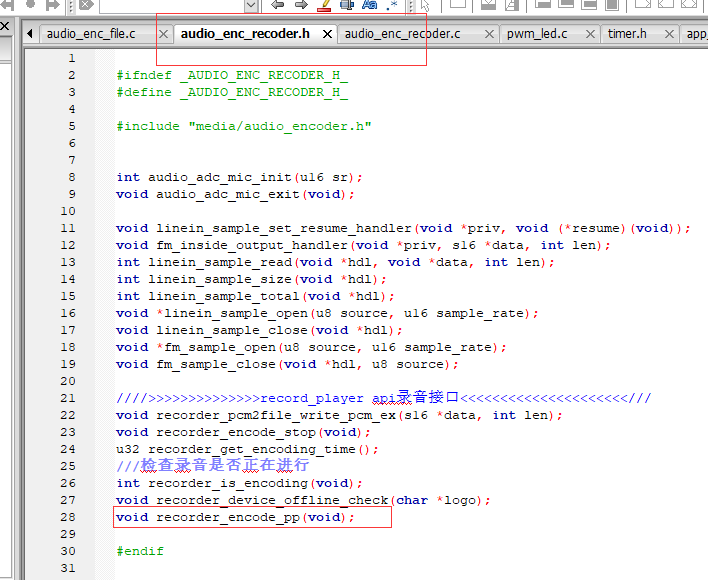
Task: Close the audio_enc_recoder.h tab
Action: pos(327,34)
